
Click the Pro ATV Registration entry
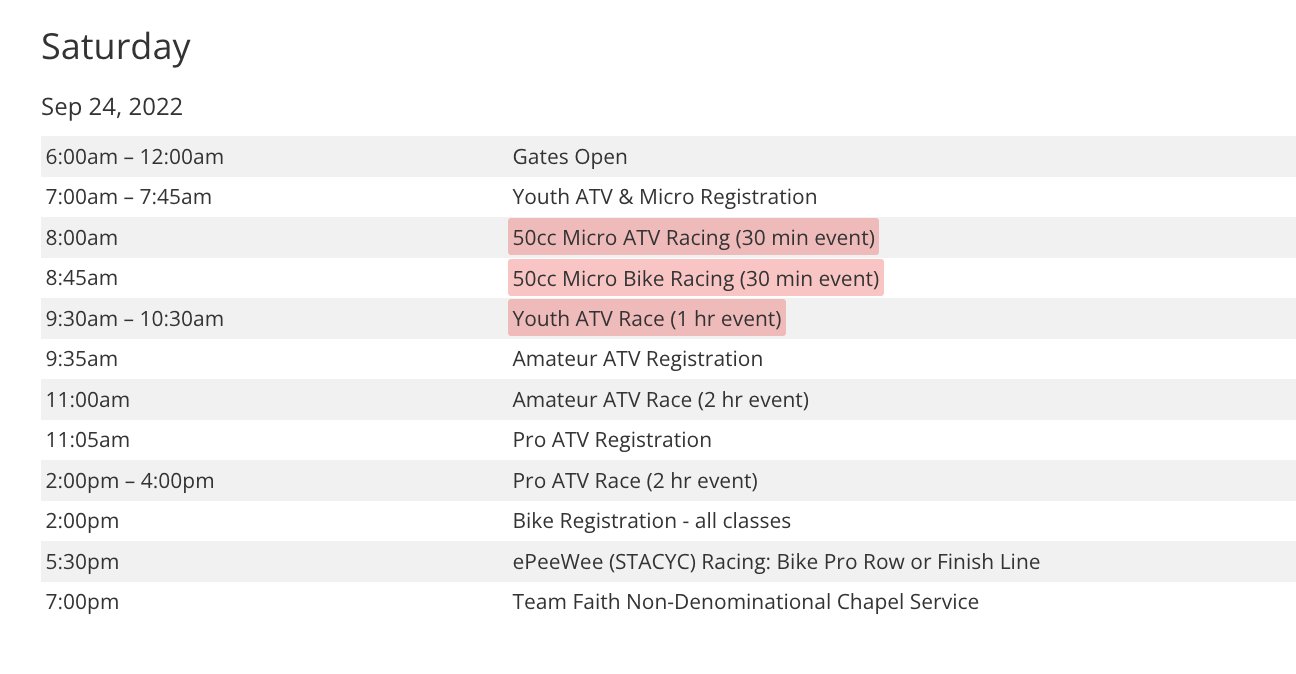click(612, 440)
